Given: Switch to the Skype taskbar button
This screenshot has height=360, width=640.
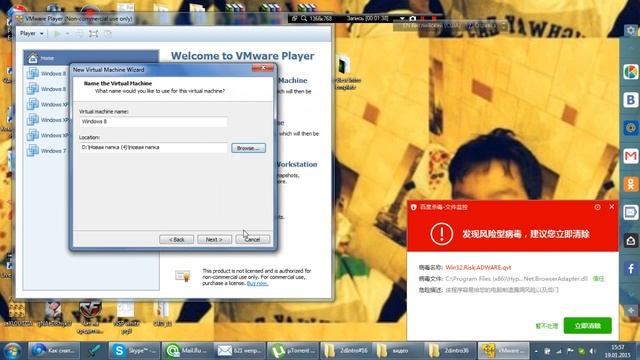Looking at the screenshot, I should coord(134,351).
